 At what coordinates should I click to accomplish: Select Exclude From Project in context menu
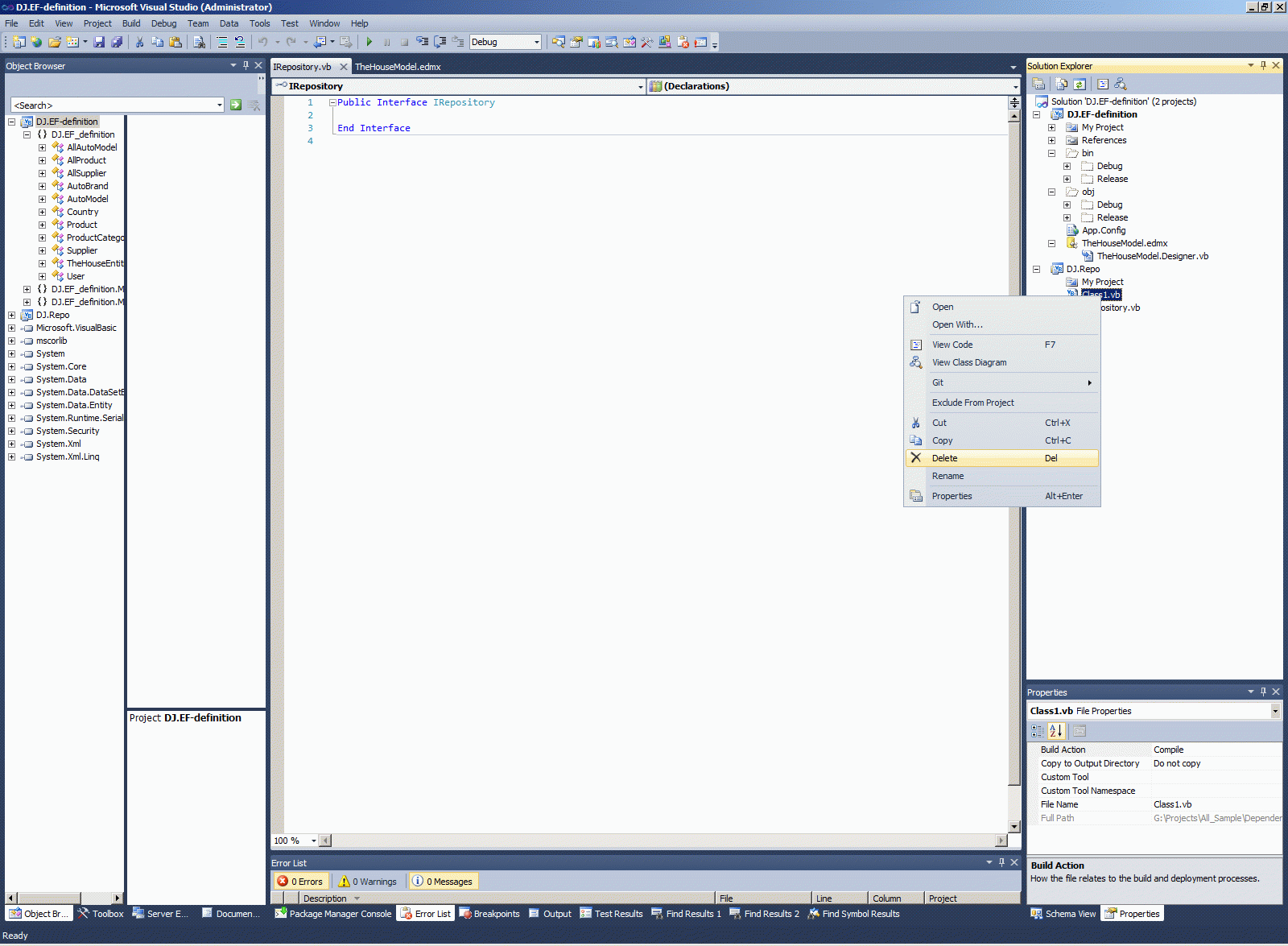tap(1002, 403)
